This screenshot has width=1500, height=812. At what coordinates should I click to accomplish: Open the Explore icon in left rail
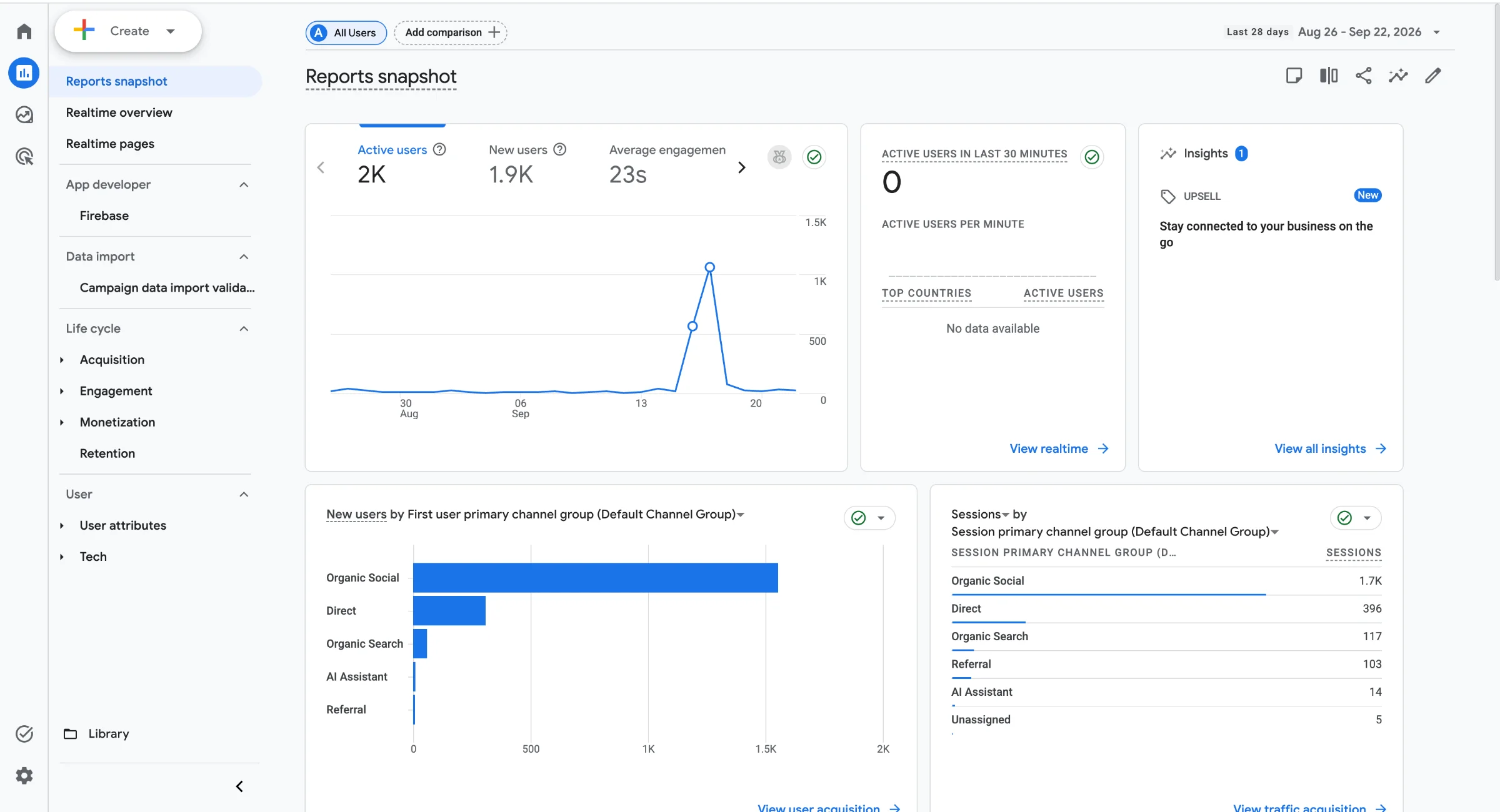point(24,115)
